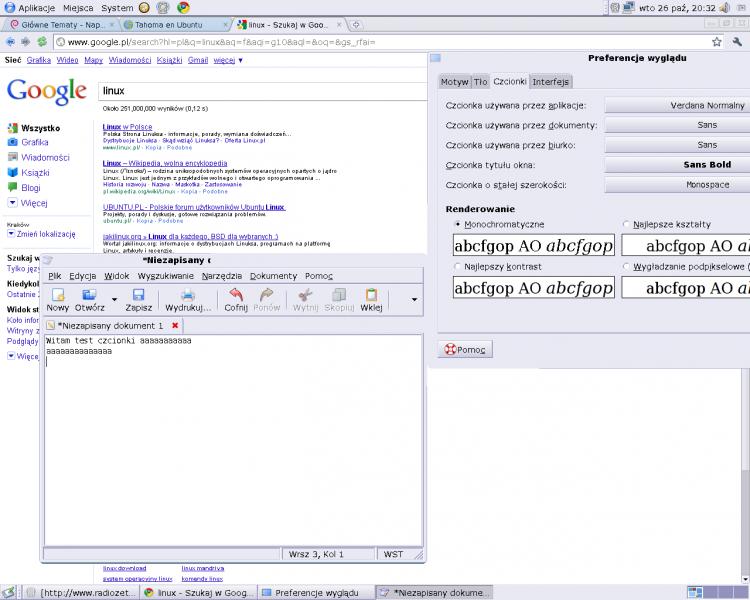
Task: Open dropdown arrow next to Otwórz
Action: [115, 299]
